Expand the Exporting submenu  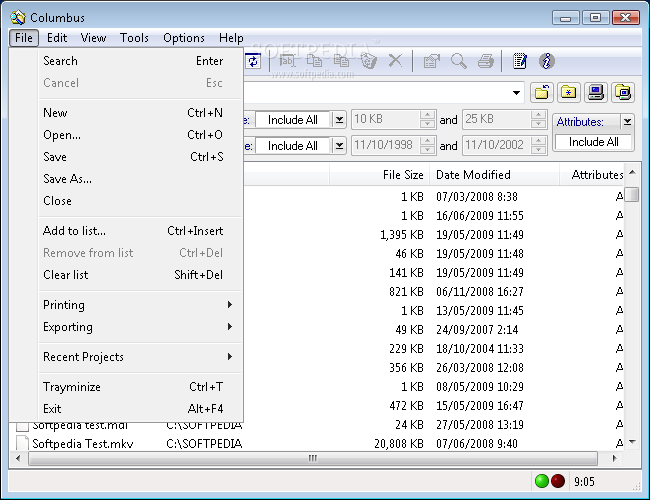point(230,327)
